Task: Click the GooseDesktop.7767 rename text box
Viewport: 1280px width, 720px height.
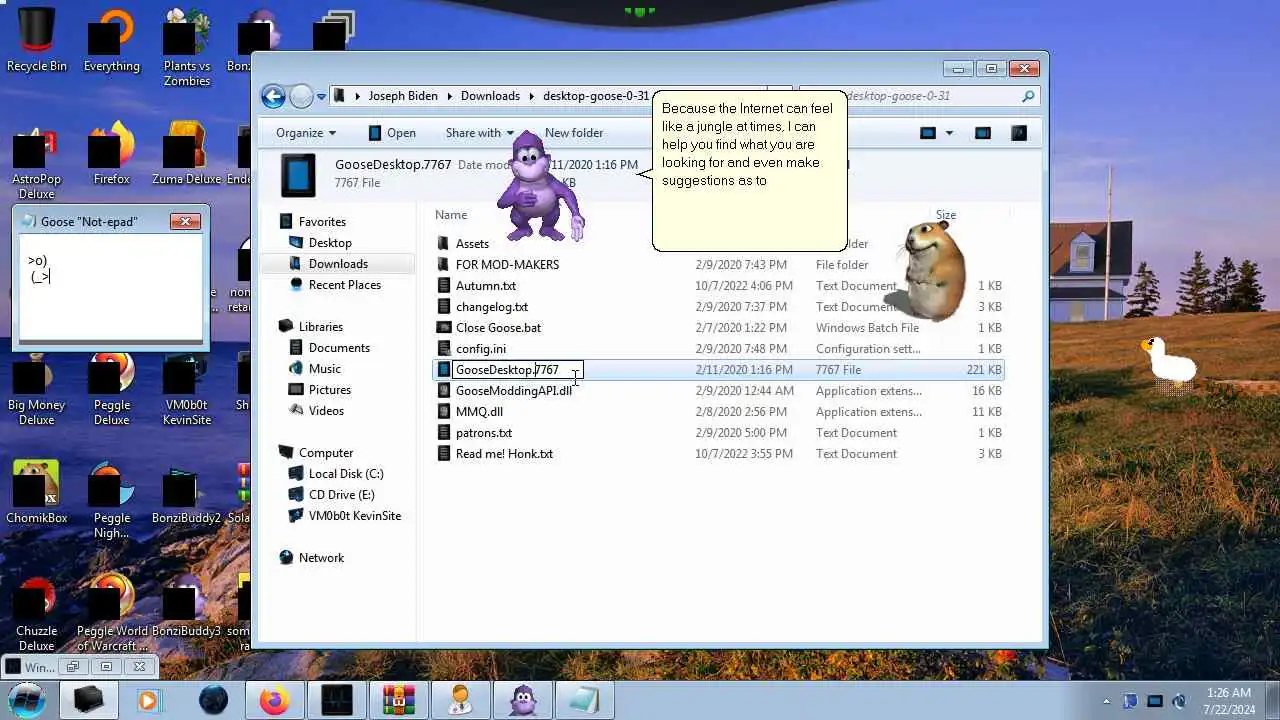Action: point(518,370)
